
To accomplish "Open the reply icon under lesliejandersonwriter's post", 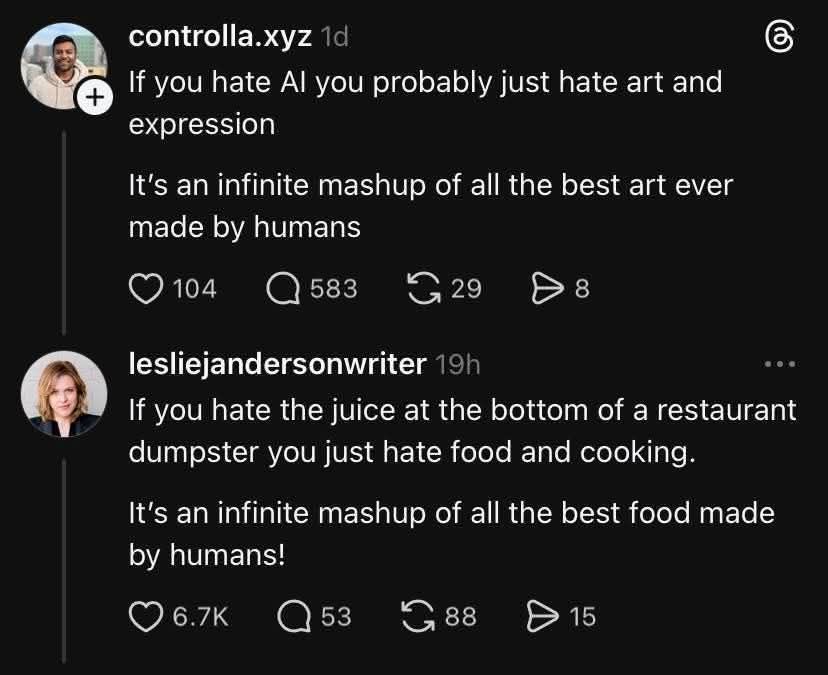I will pyautogui.click(x=293, y=616).
